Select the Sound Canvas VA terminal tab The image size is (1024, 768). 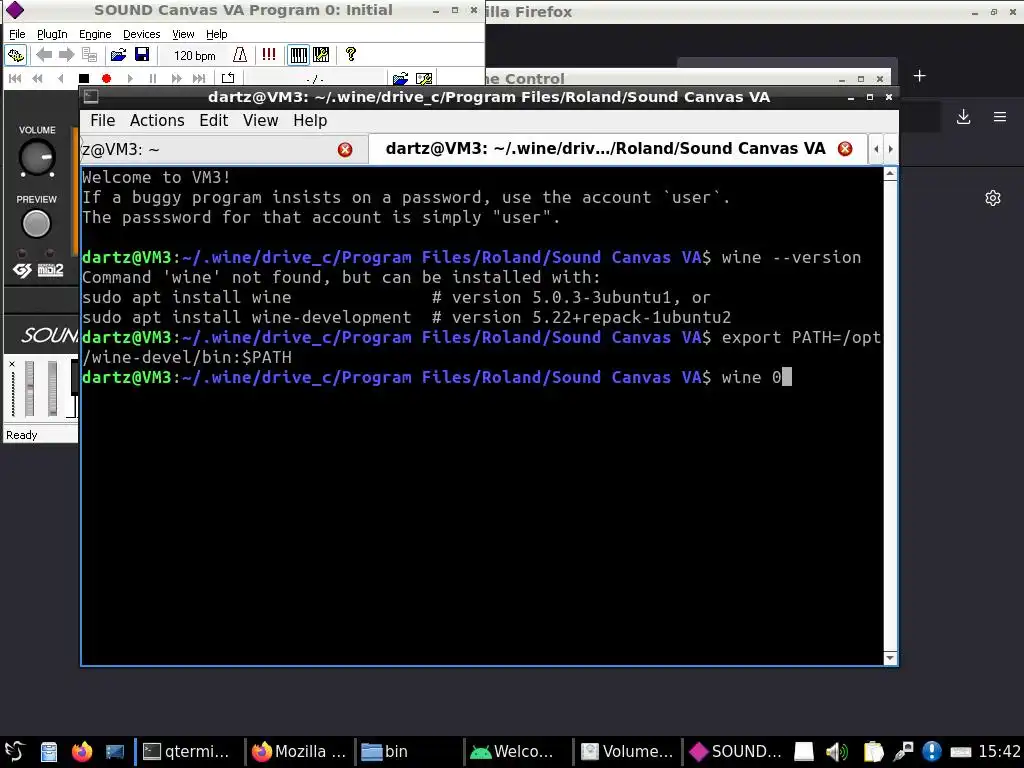tap(618, 149)
